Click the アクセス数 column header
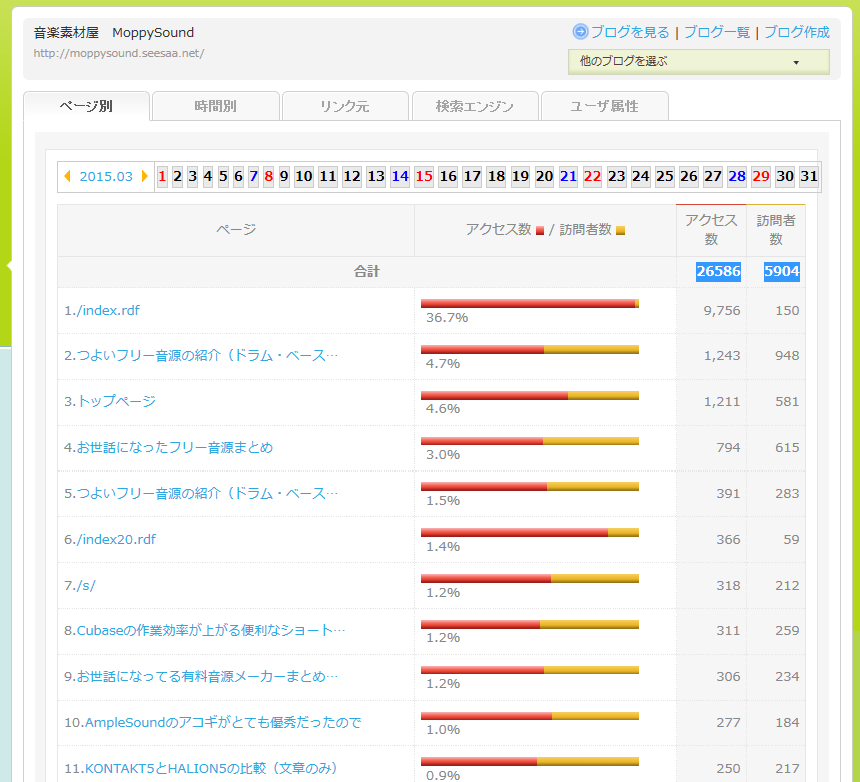 [x=711, y=230]
